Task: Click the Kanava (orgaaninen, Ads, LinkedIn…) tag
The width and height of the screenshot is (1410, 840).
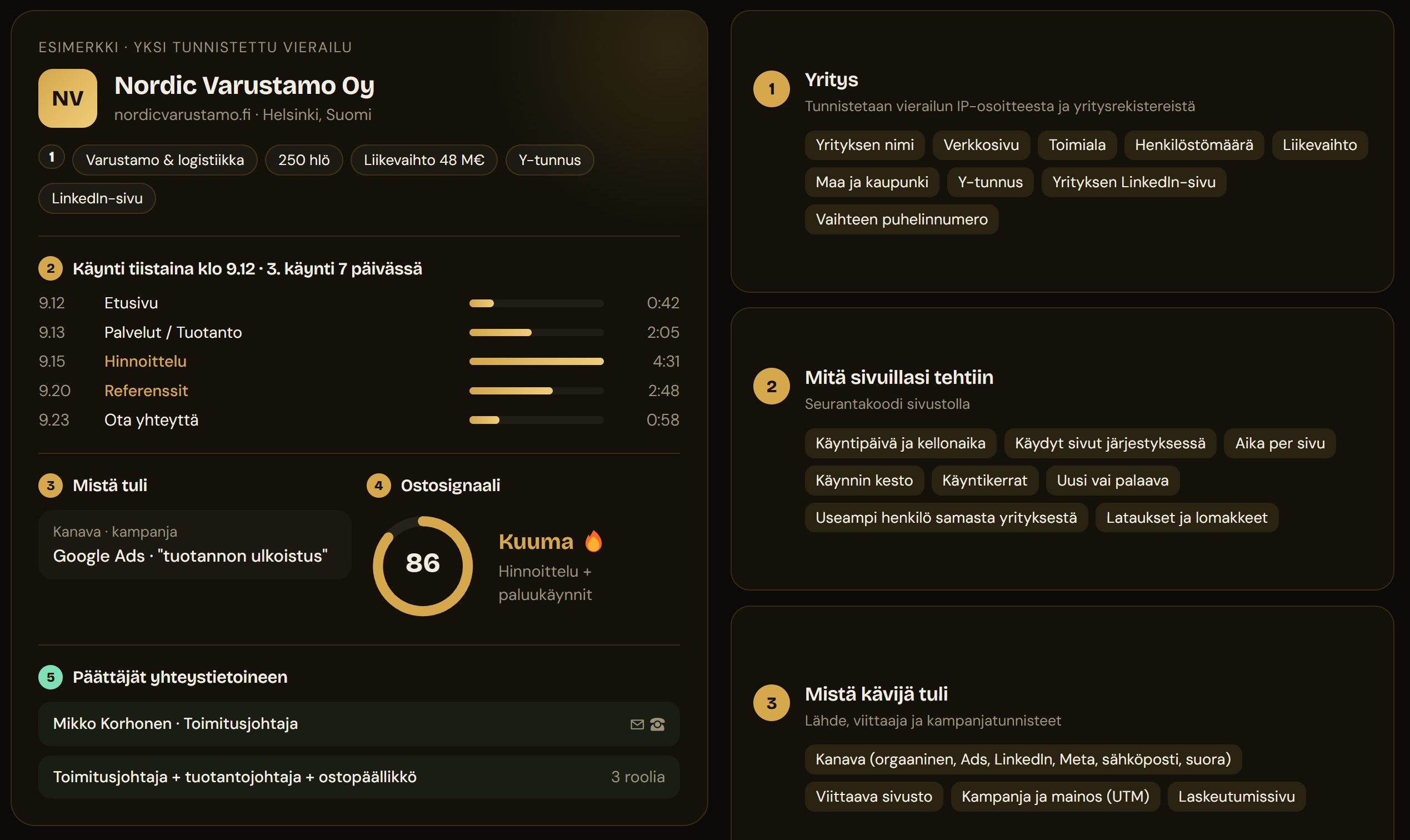Action: click(1023, 759)
